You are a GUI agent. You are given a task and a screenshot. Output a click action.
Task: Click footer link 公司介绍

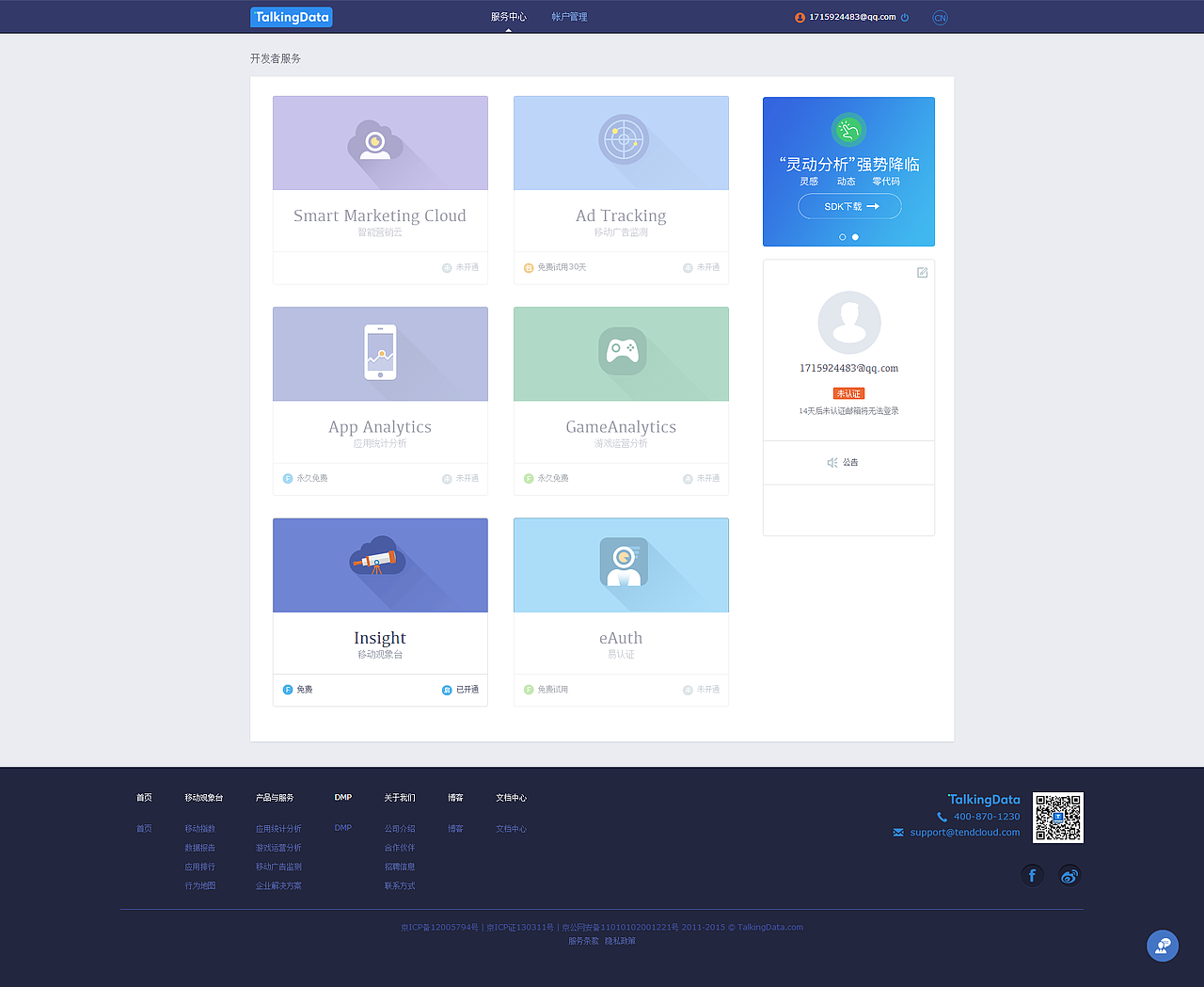[400, 829]
